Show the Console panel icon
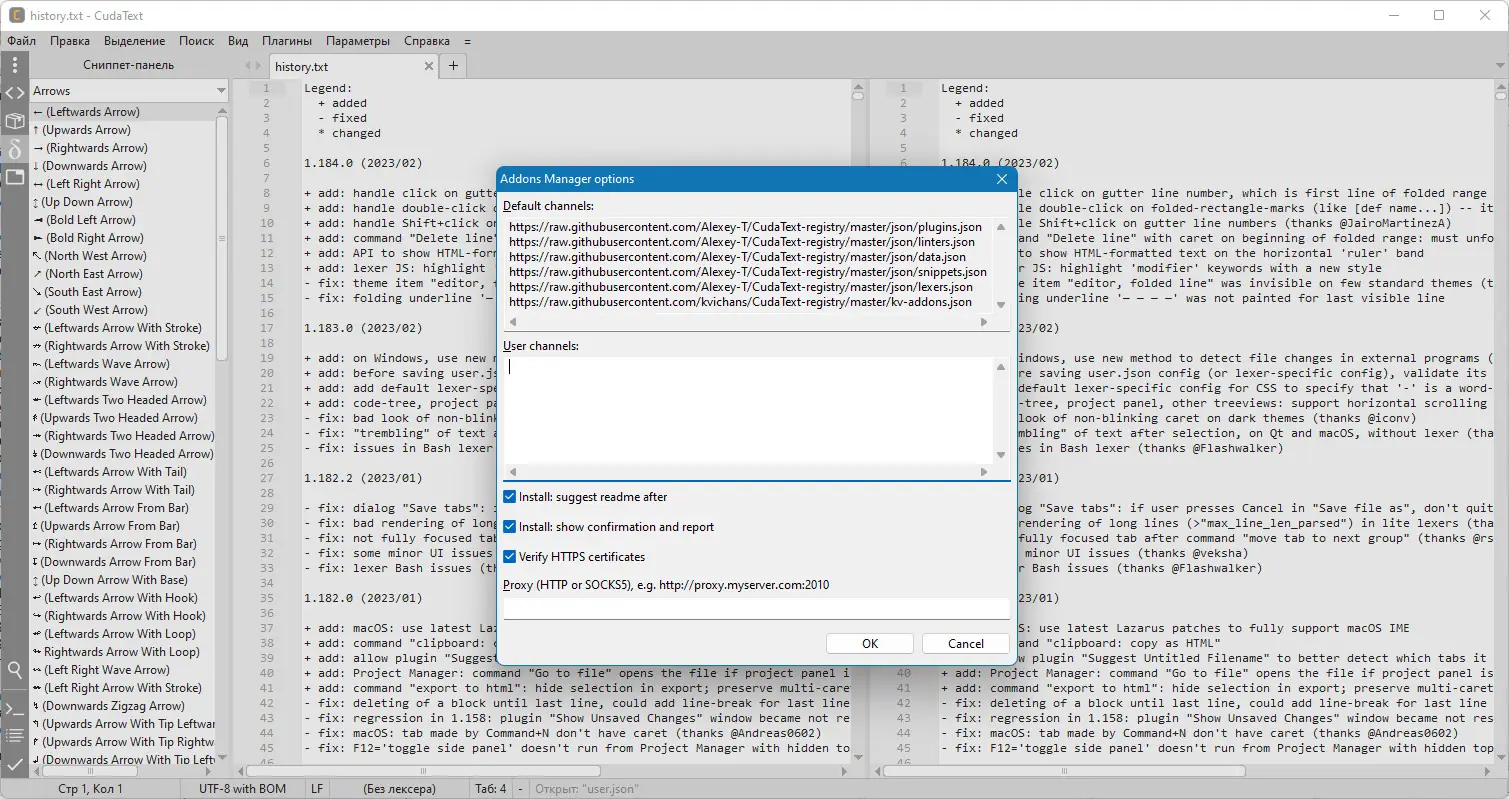Image resolution: width=1509 pixels, height=799 pixels. point(14,708)
